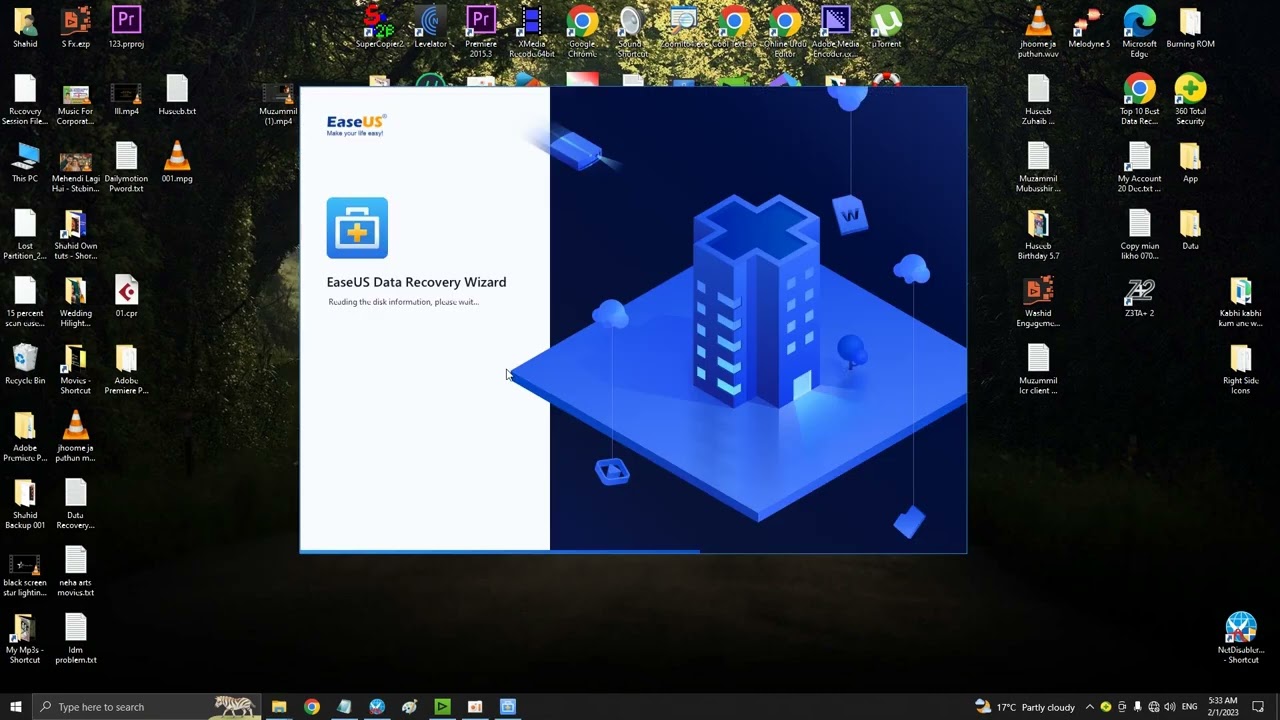Select the jhoome ja puthan.wav audio file

click(1038, 32)
